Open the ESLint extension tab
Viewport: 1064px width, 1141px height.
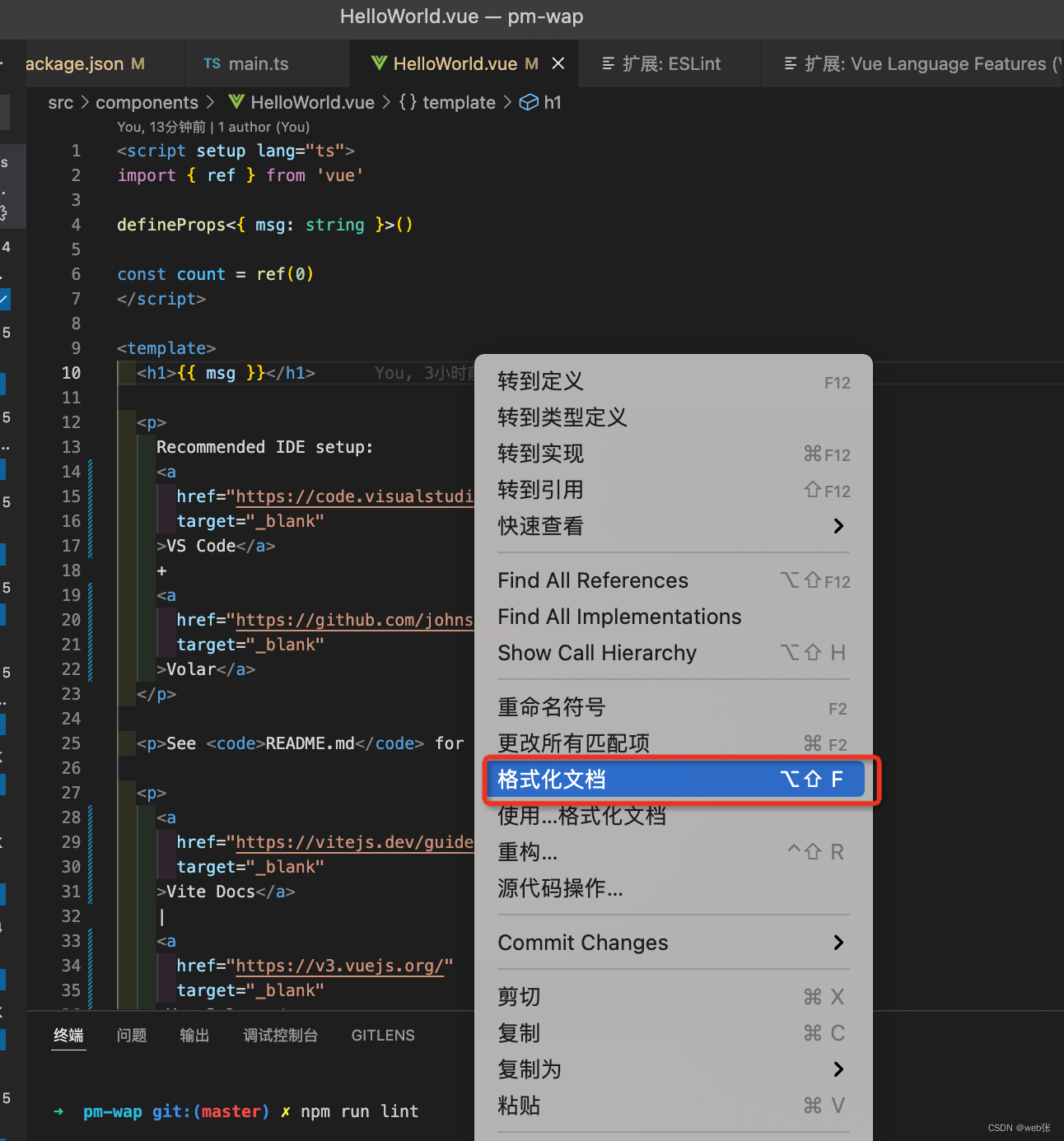[x=669, y=63]
